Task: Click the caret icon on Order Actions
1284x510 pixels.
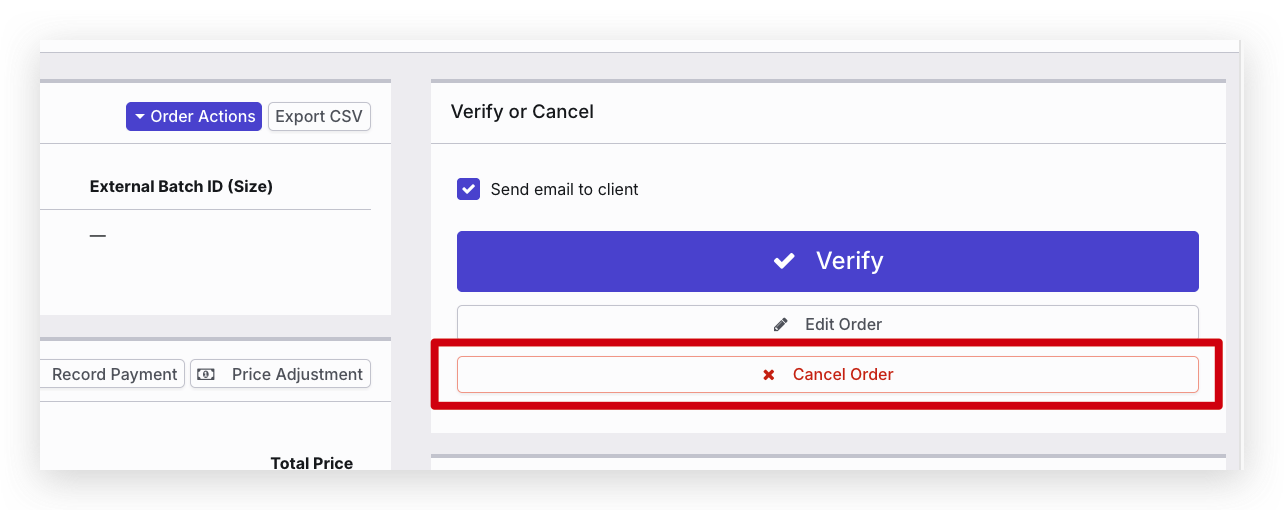Action: (140, 117)
